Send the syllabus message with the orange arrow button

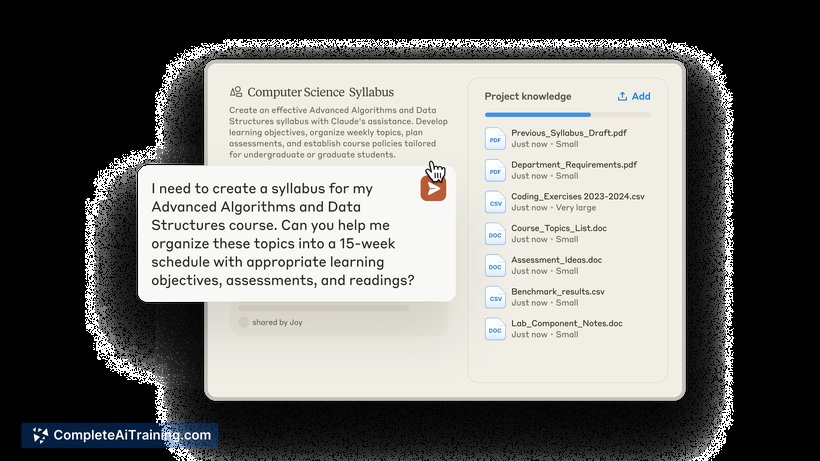[x=433, y=189]
